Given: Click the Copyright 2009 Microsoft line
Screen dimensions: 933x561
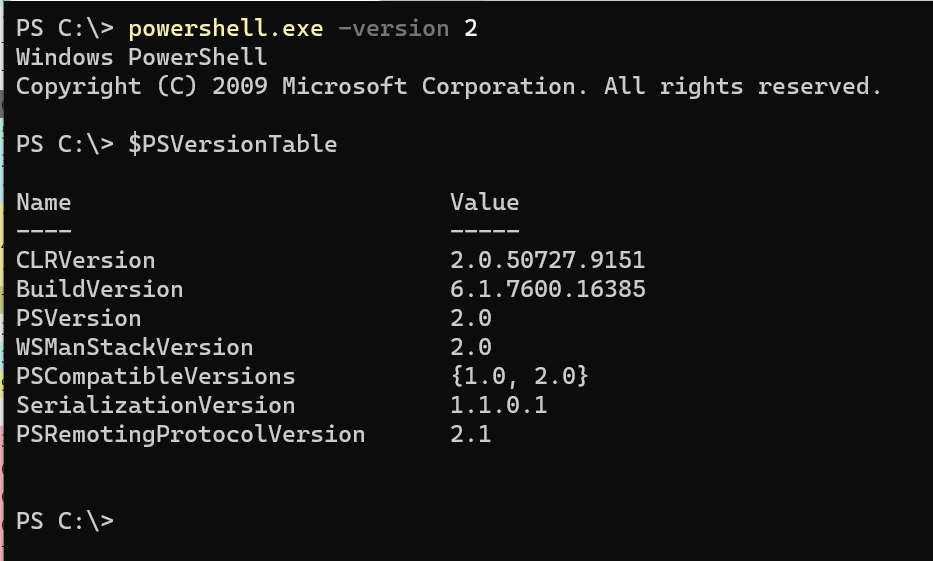Looking at the screenshot, I should (449, 87).
